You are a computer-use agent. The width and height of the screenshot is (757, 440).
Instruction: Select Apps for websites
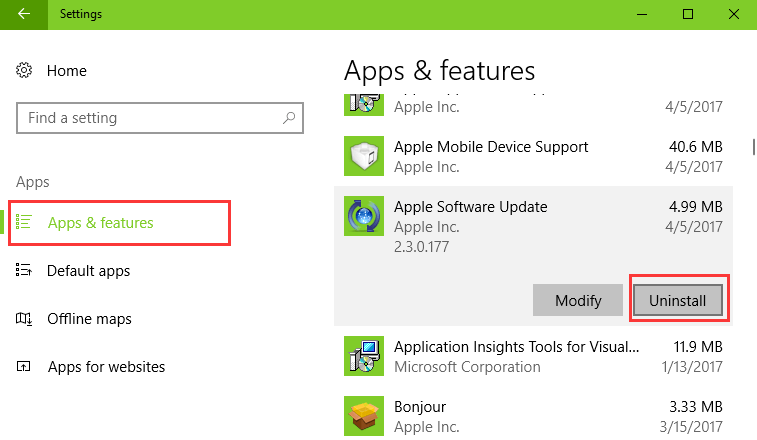[x=106, y=367]
